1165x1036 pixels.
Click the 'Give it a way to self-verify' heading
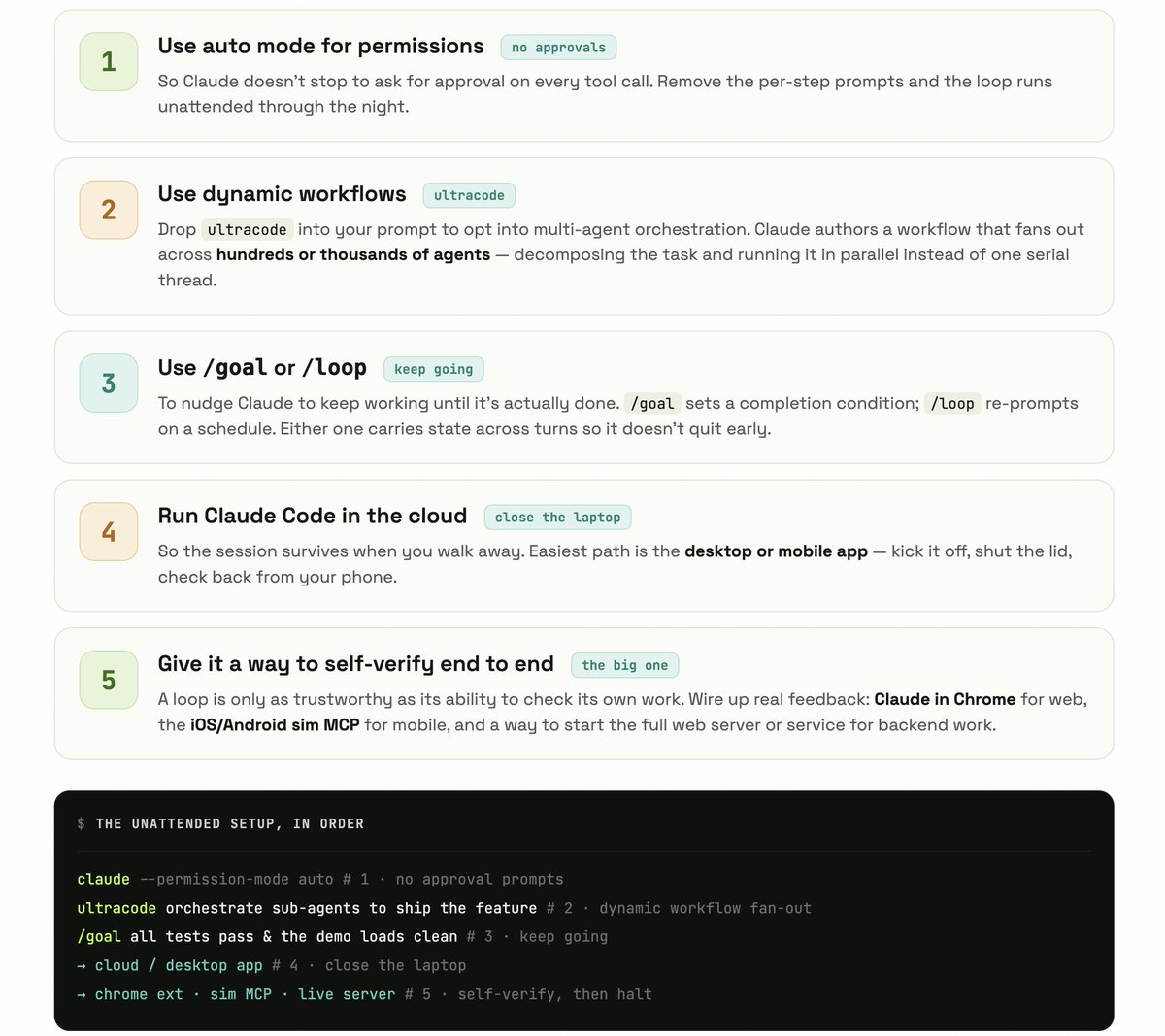coord(356,663)
